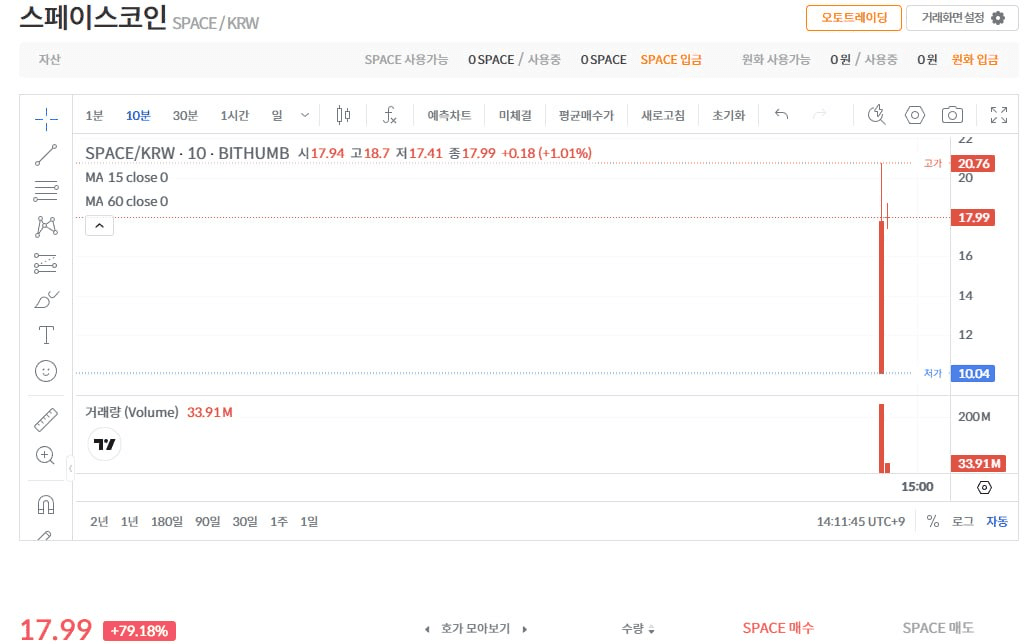Image resolution: width=1029 pixels, height=644 pixels.
Task: Select the 30분 interval
Action: tap(185, 116)
